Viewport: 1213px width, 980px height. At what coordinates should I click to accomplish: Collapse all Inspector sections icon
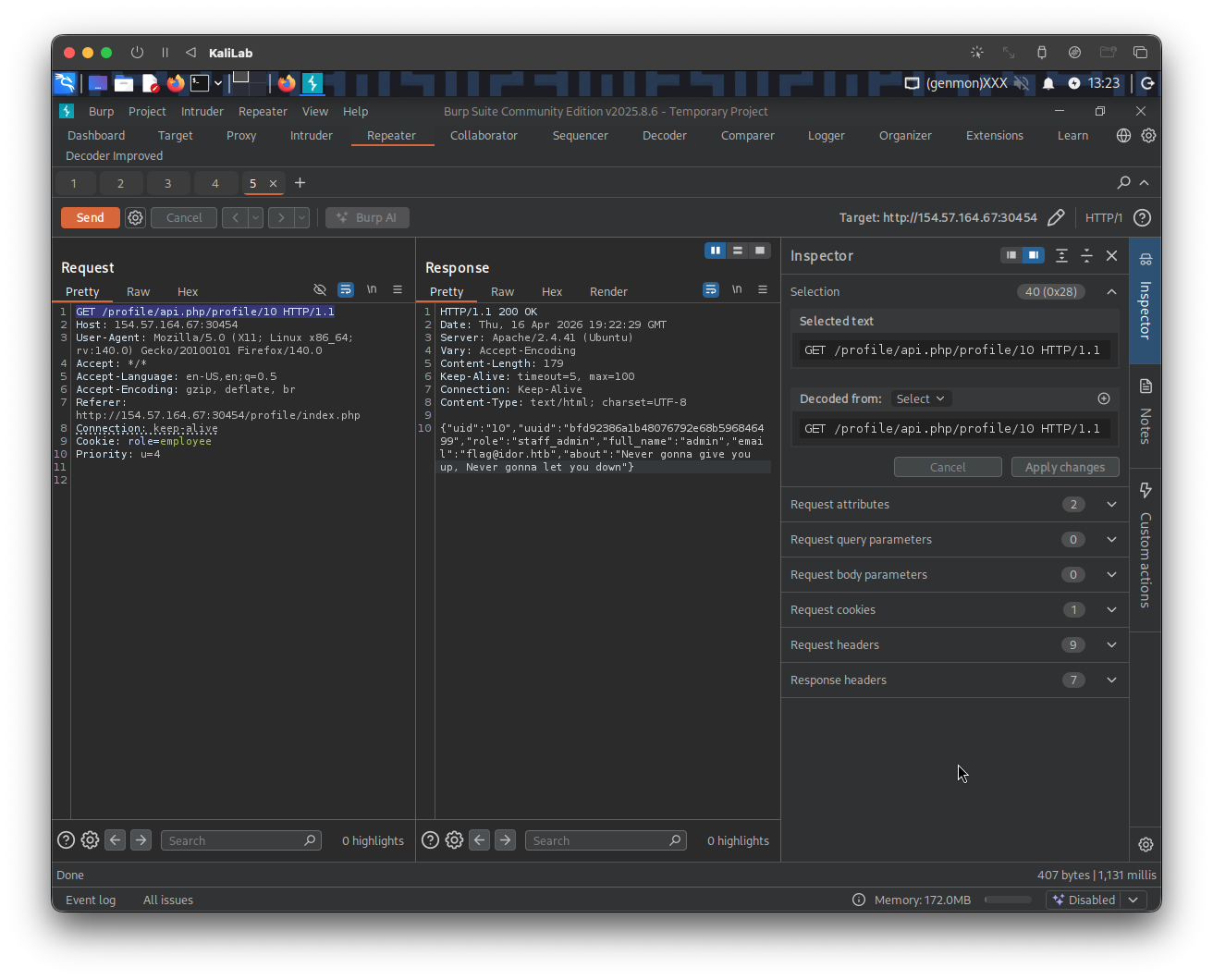click(1087, 255)
